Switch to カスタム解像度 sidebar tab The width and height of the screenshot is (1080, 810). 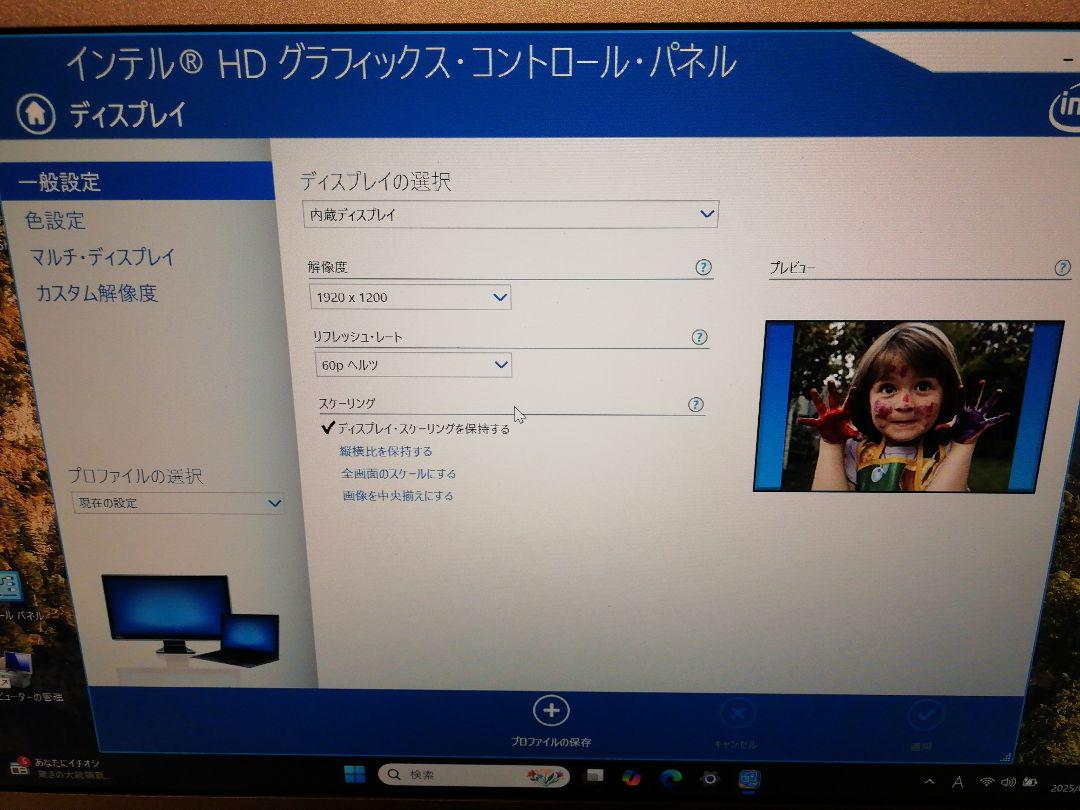[x=97, y=293]
